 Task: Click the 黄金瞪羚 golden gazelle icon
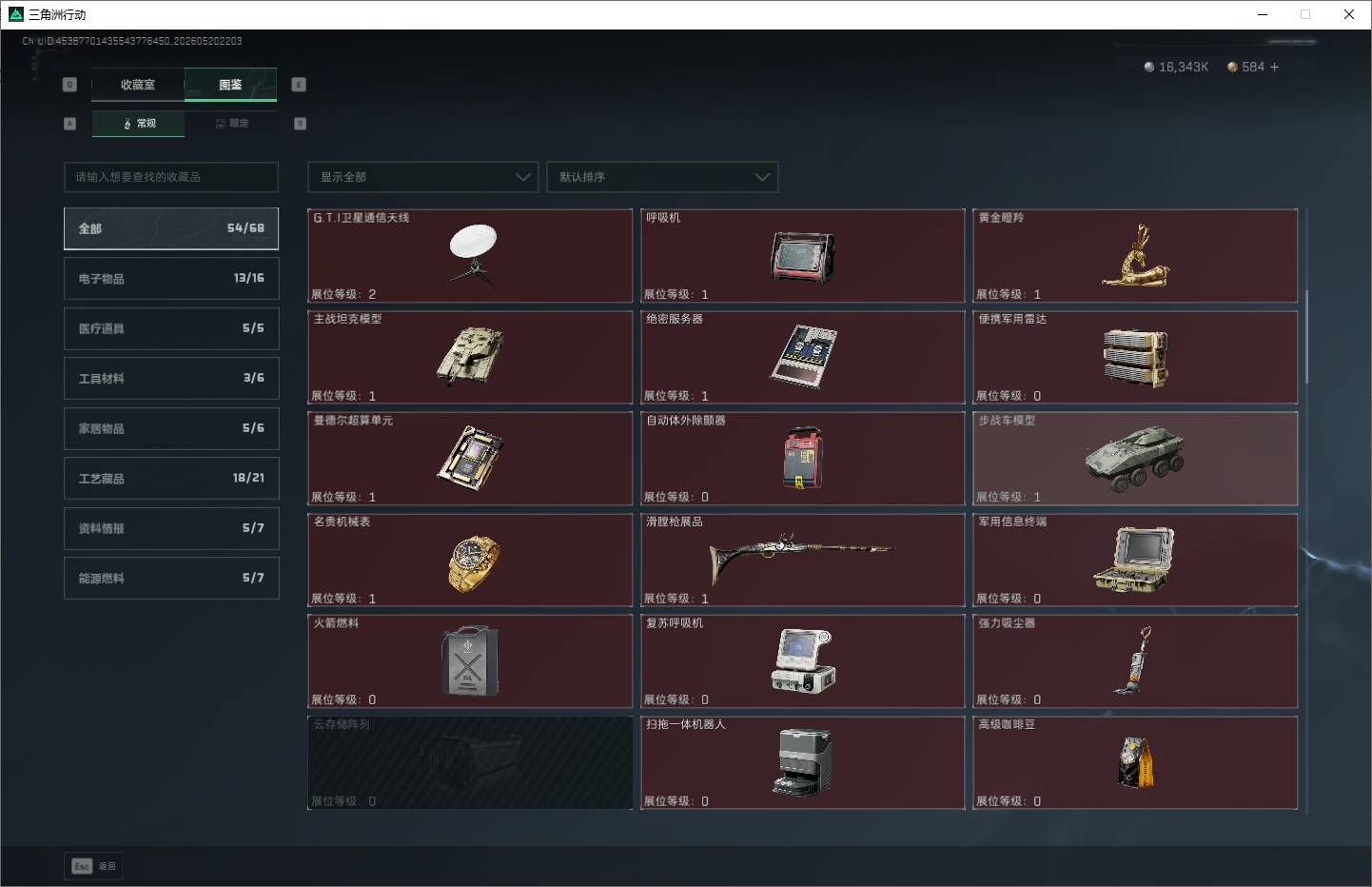click(x=1135, y=256)
